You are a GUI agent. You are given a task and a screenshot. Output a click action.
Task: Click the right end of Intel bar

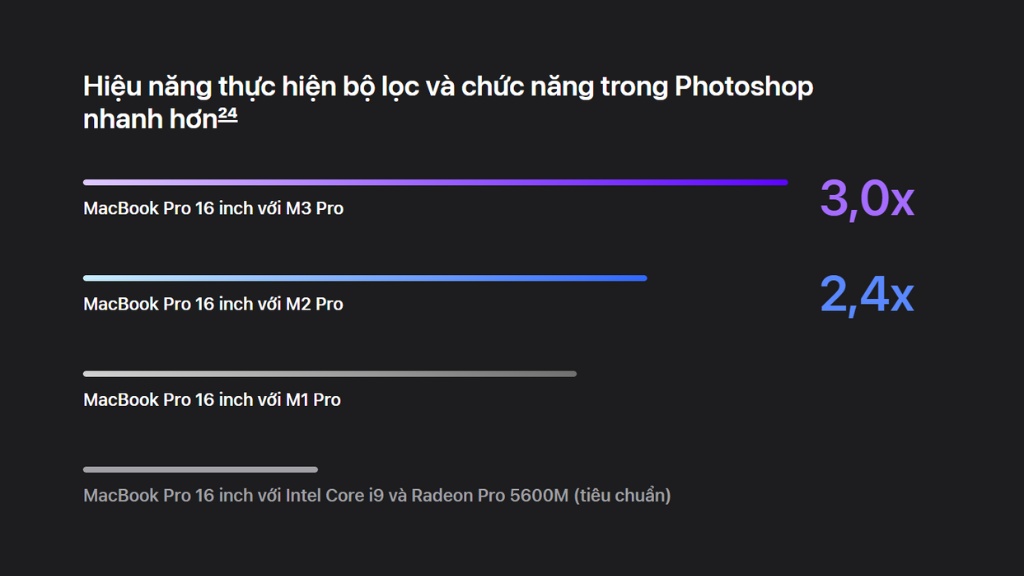(x=313, y=470)
